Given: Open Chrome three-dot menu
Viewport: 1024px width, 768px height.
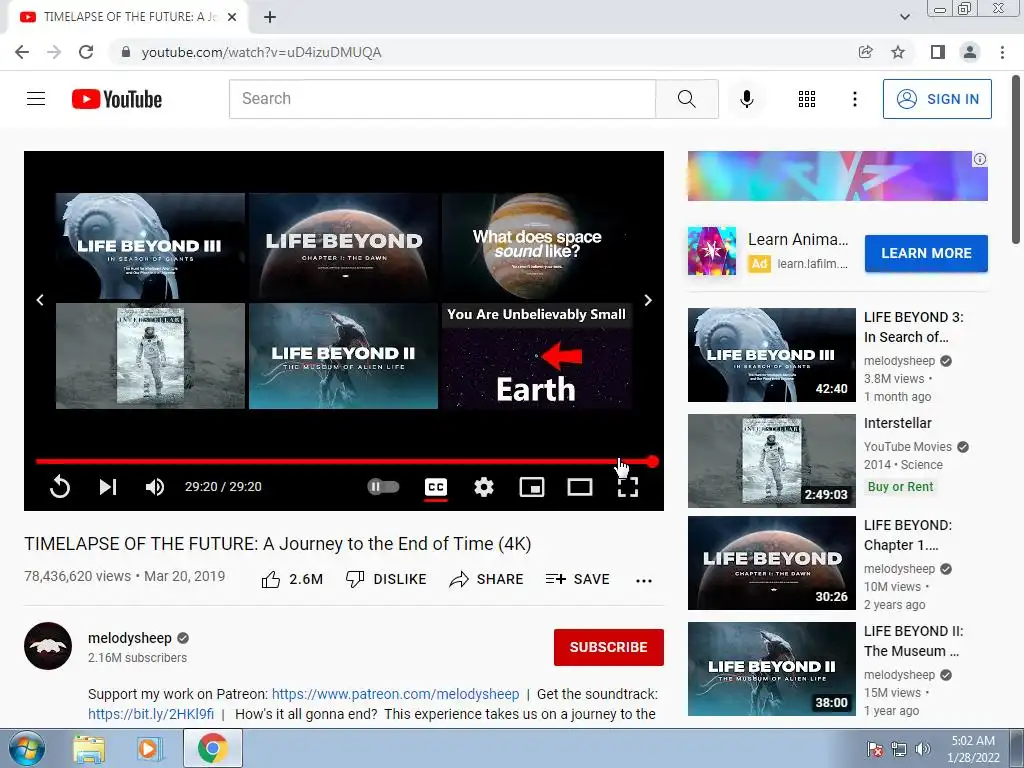Looking at the screenshot, I should click(x=1002, y=52).
